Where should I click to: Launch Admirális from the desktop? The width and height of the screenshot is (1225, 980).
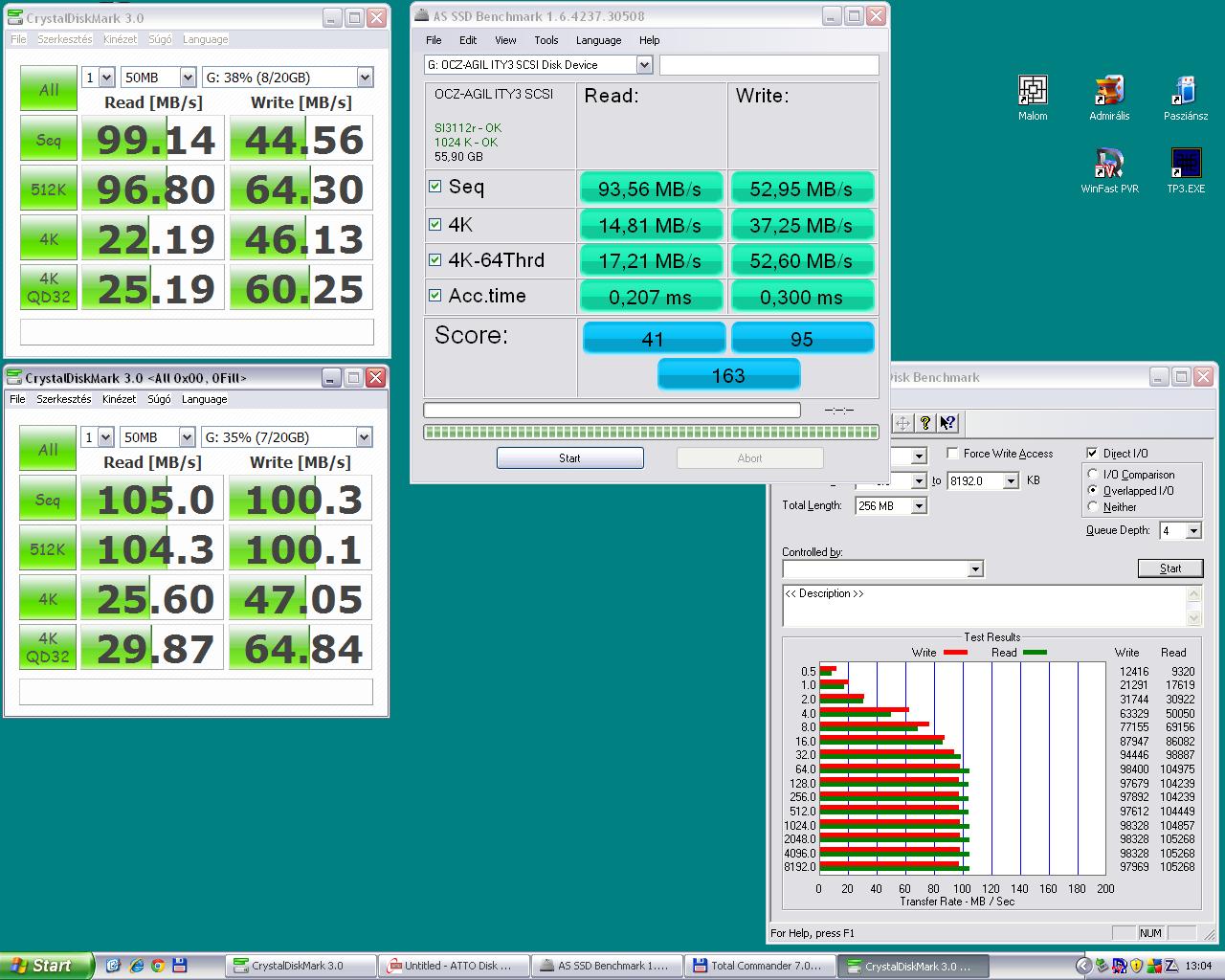[x=1109, y=92]
